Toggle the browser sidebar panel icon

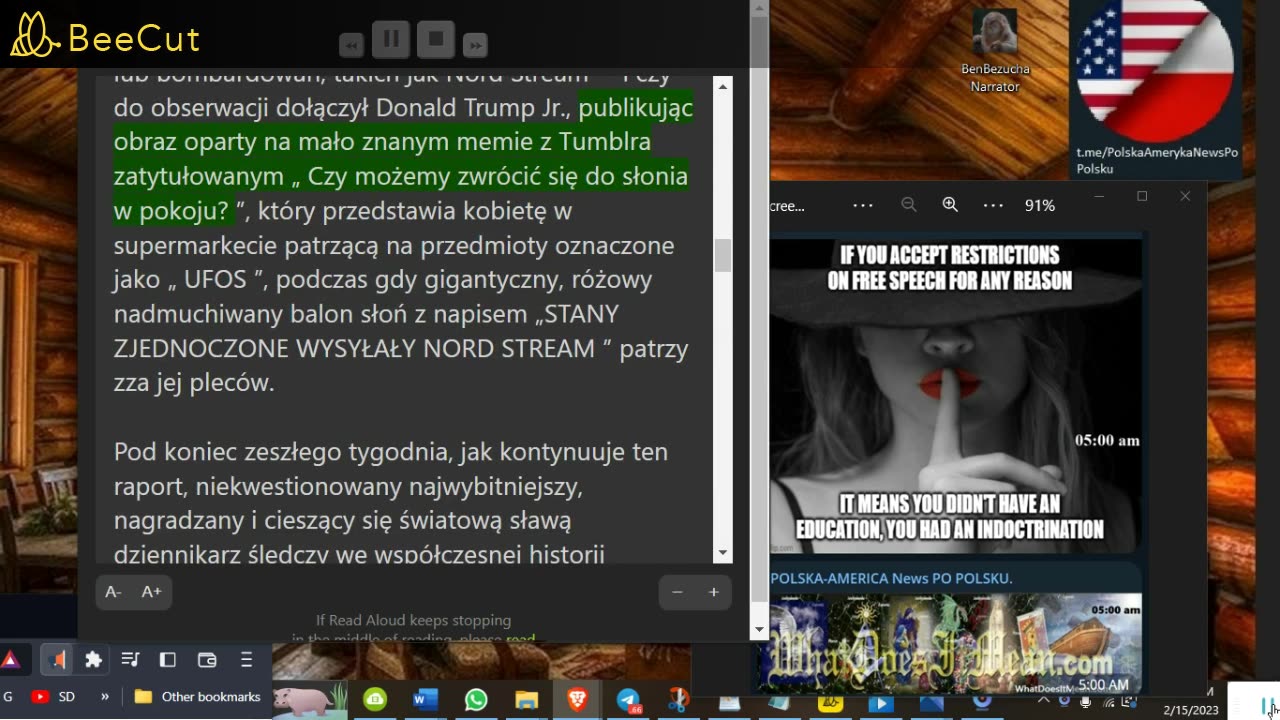[x=168, y=660]
